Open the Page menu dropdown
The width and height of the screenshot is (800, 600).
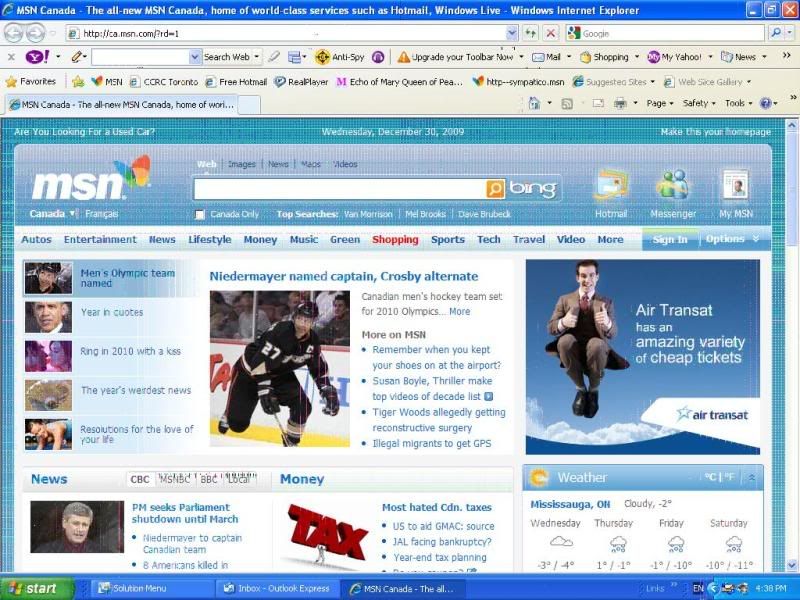(660, 104)
